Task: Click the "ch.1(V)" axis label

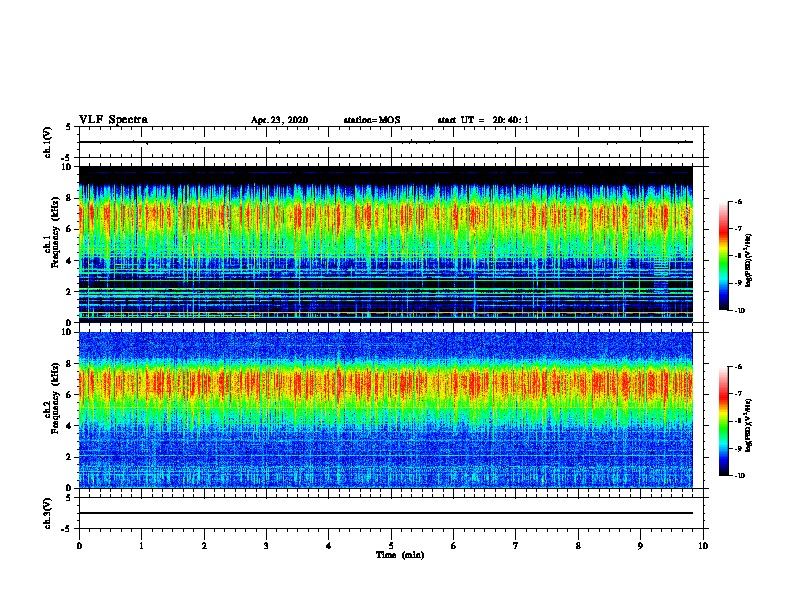Action: [47, 142]
